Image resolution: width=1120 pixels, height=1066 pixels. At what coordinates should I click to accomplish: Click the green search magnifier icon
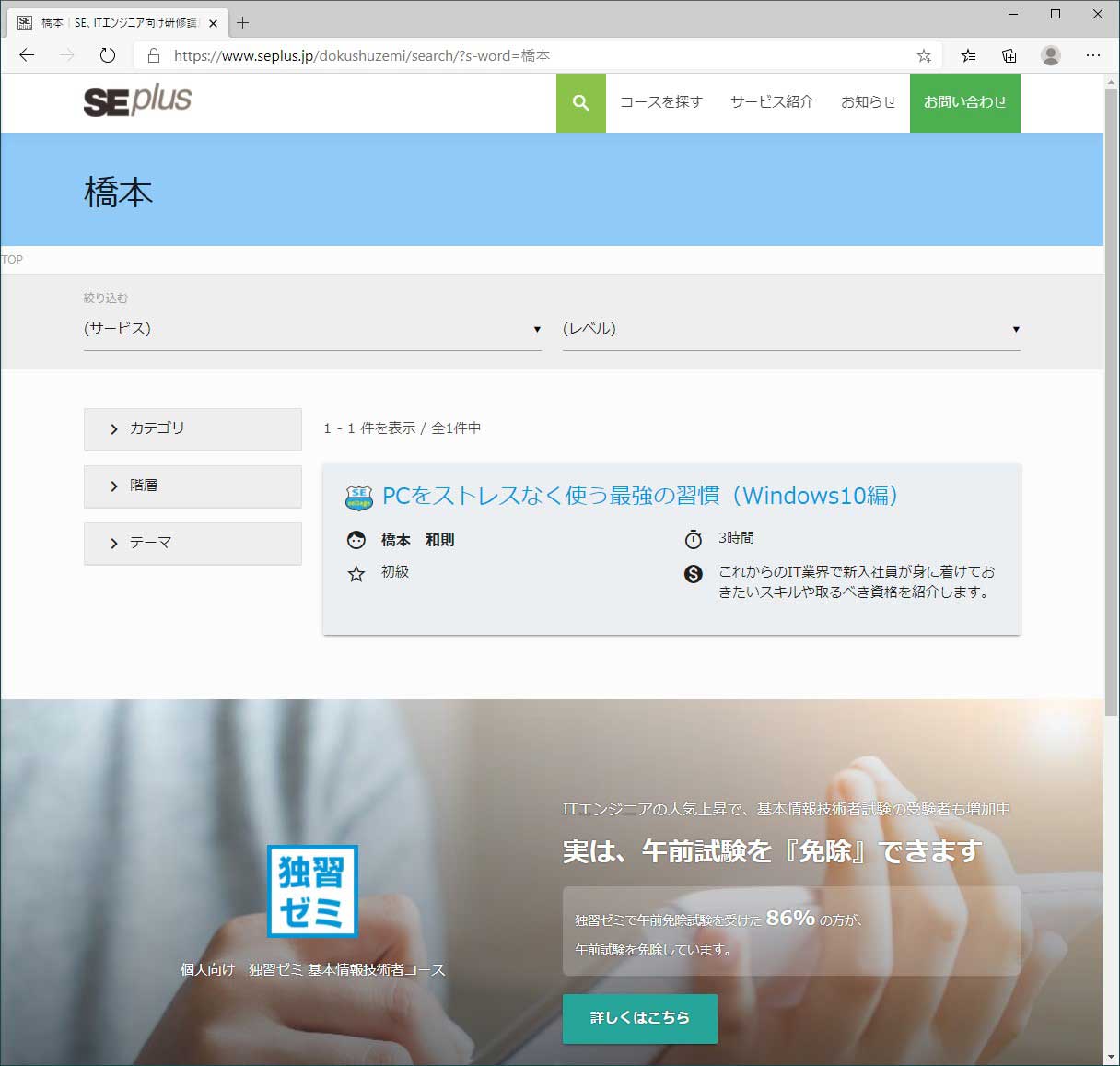580,102
